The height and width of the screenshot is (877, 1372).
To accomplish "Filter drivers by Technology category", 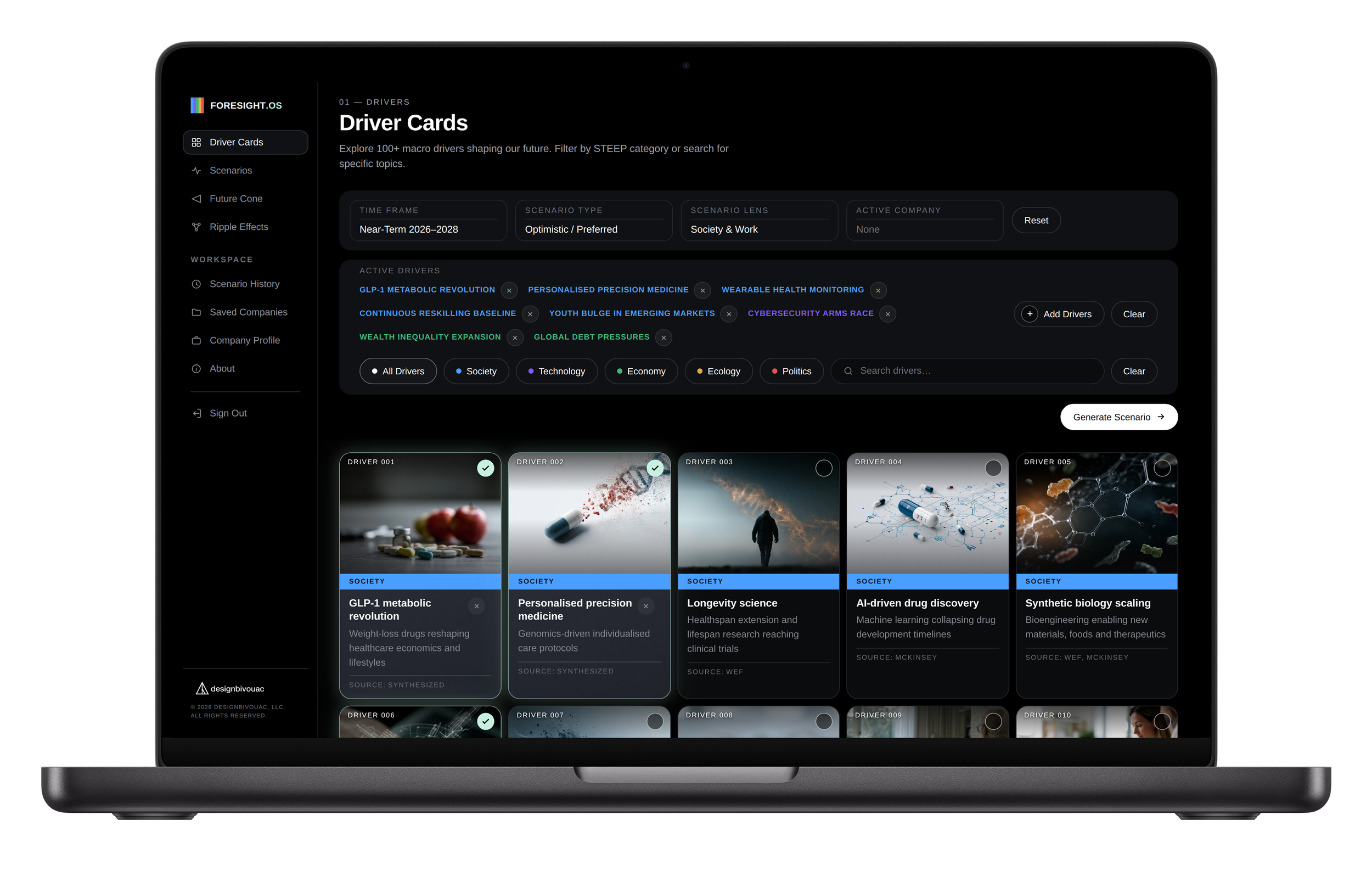I will [556, 371].
